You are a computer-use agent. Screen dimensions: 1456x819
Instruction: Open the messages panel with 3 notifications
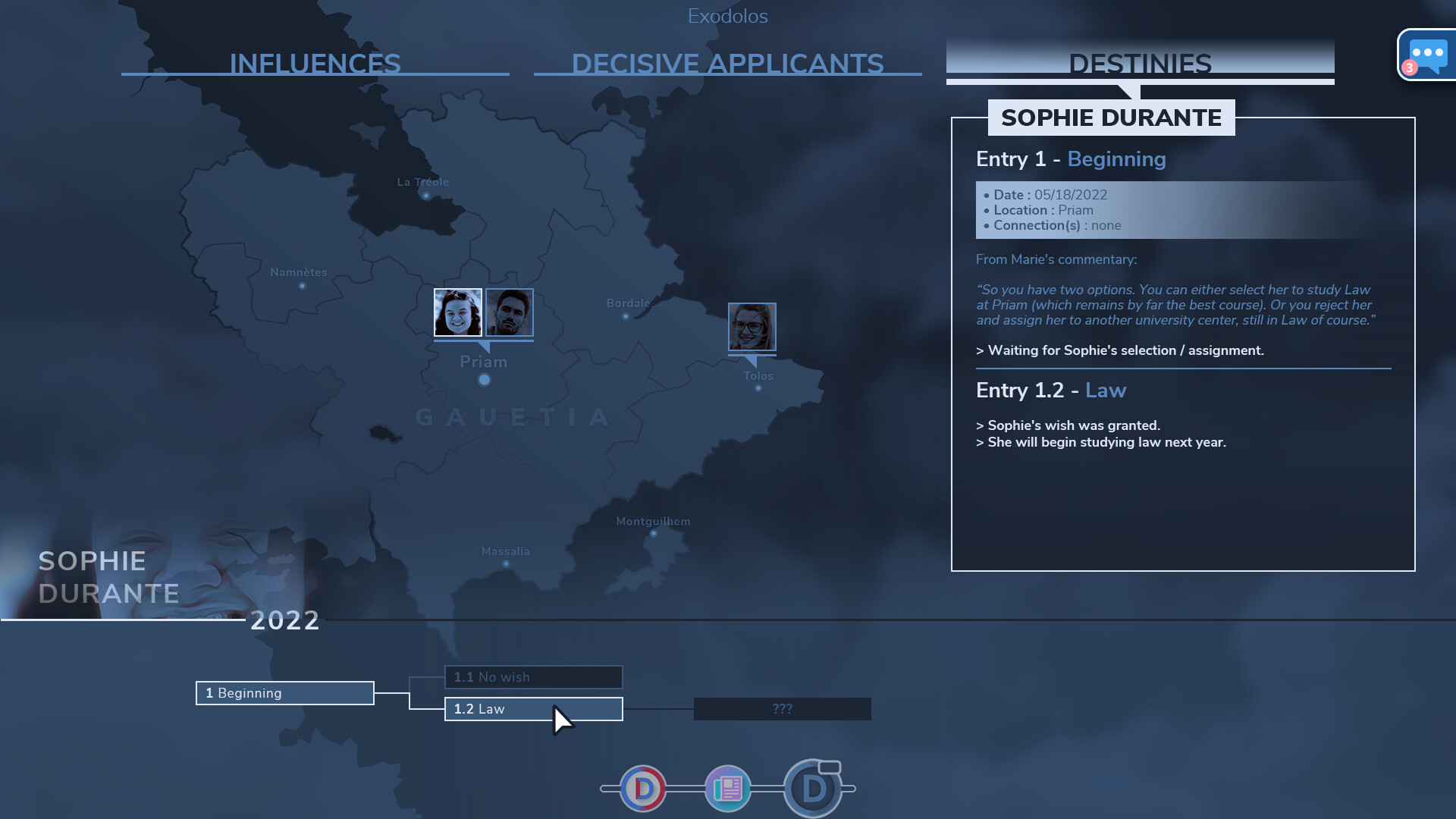[x=1429, y=54]
